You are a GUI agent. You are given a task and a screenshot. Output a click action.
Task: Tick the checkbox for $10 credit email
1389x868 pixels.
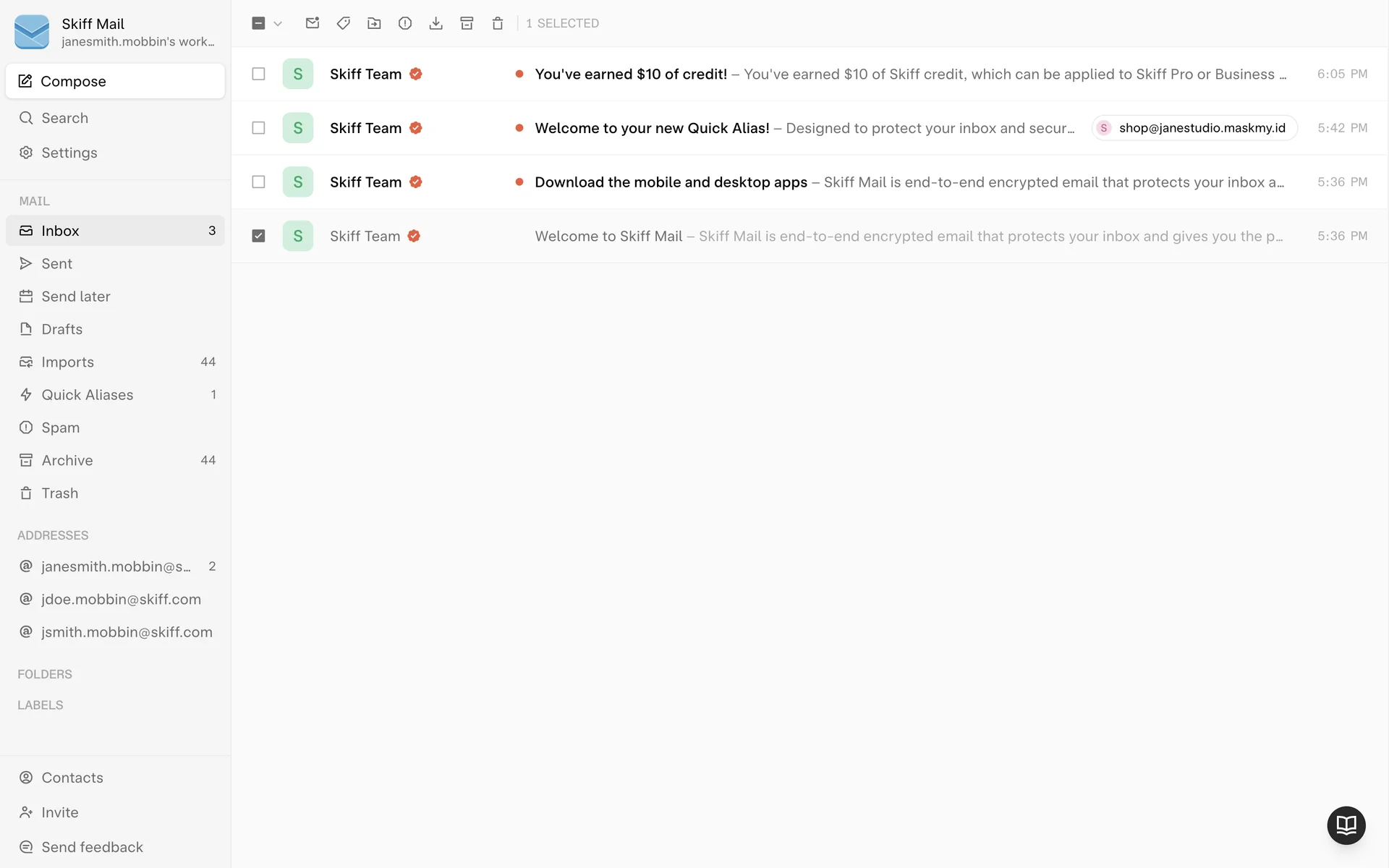[258, 74]
